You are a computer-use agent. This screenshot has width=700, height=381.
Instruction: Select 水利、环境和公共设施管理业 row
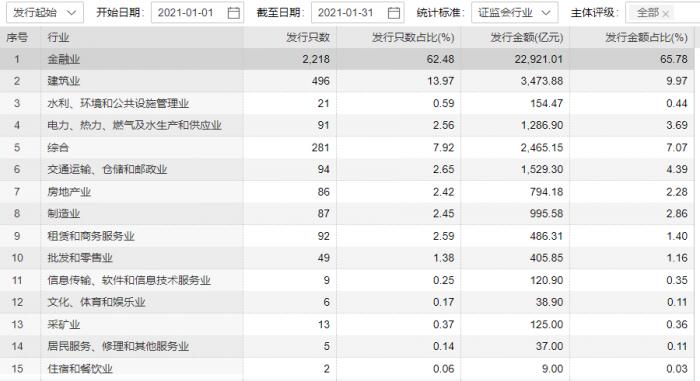pyautogui.click(x=347, y=103)
